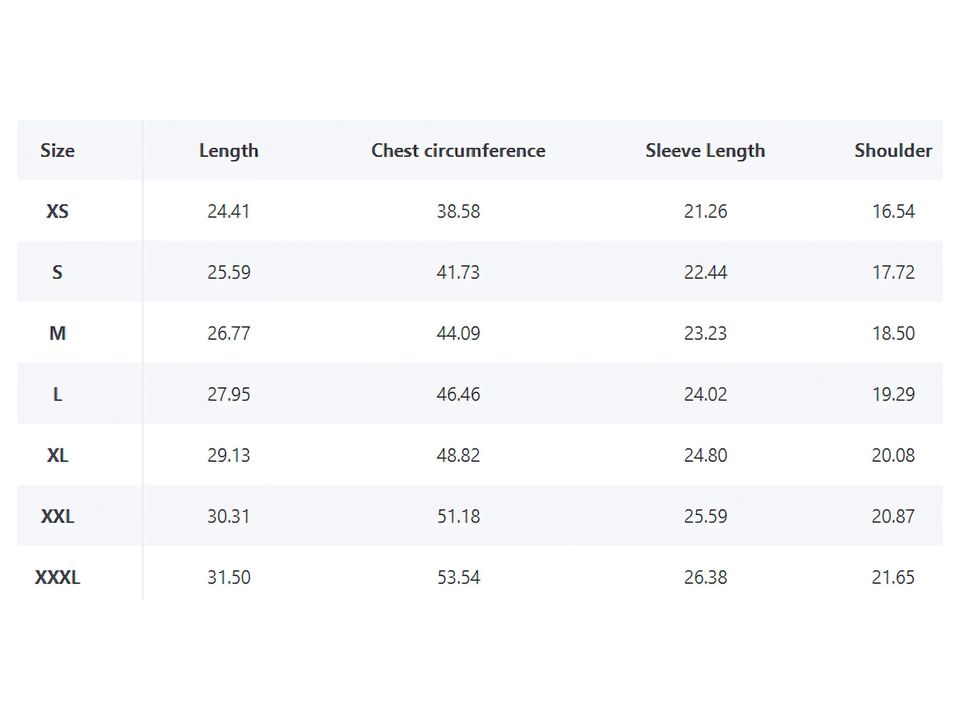
Task: Click the chest circumference value 48.82
Action: point(458,456)
